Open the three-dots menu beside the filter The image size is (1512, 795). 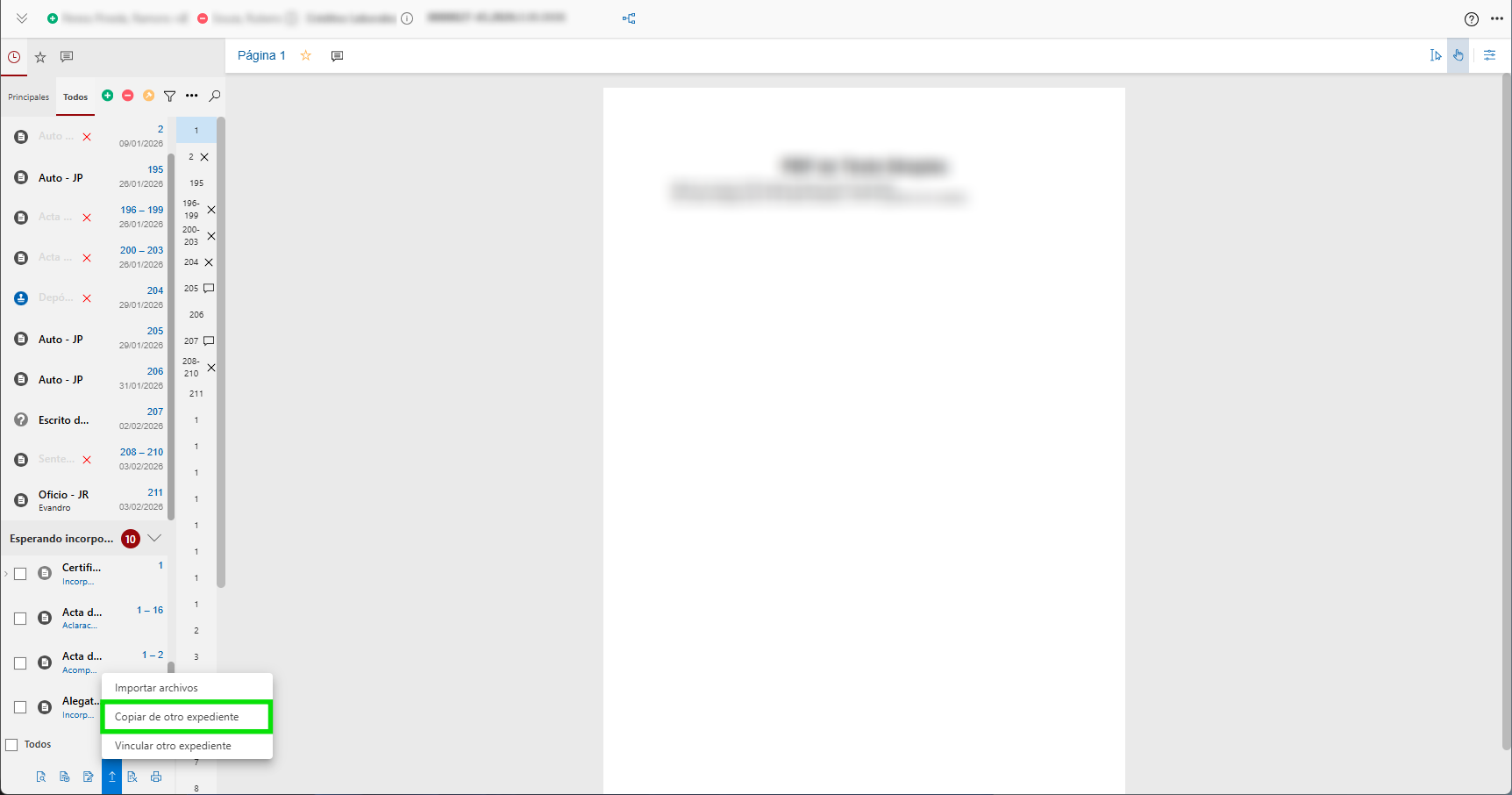(x=192, y=96)
